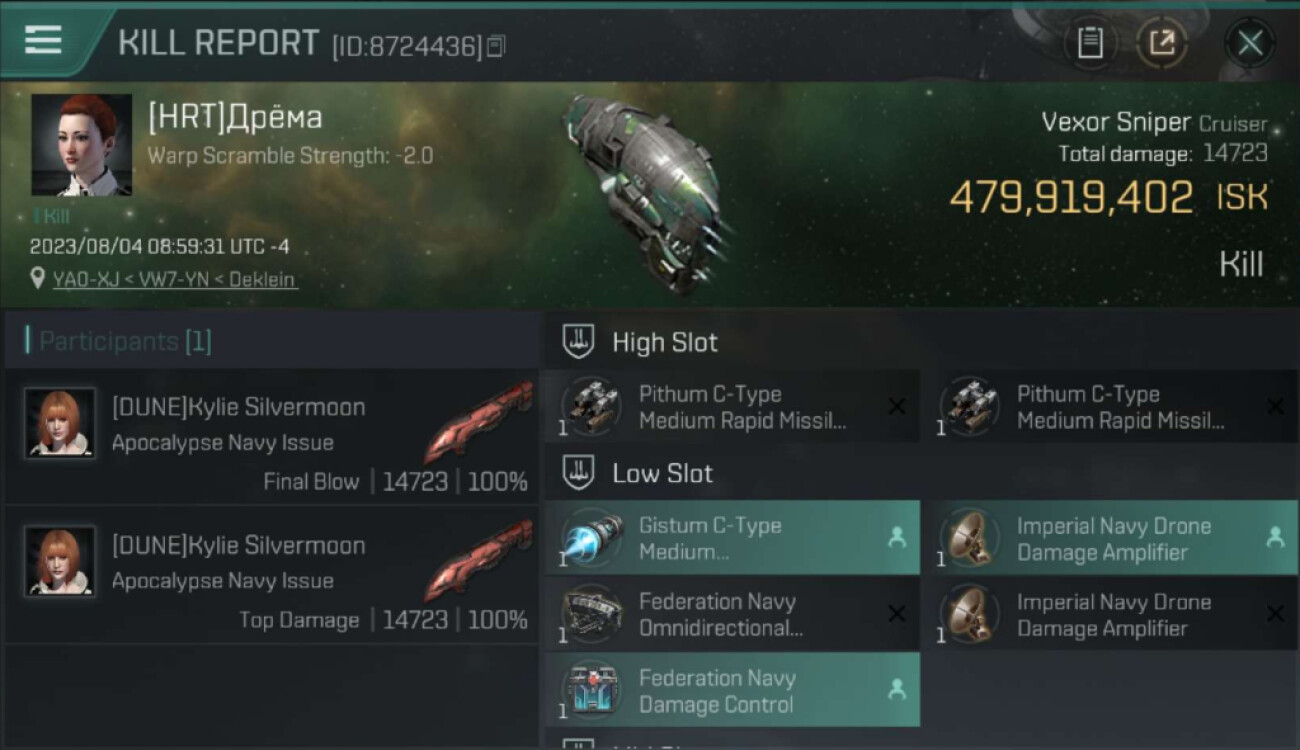Screen dimensions: 1300x750
Task: Select the highlighted Imperial Navy Drone Damage Amplifier
Action: click(1108, 538)
